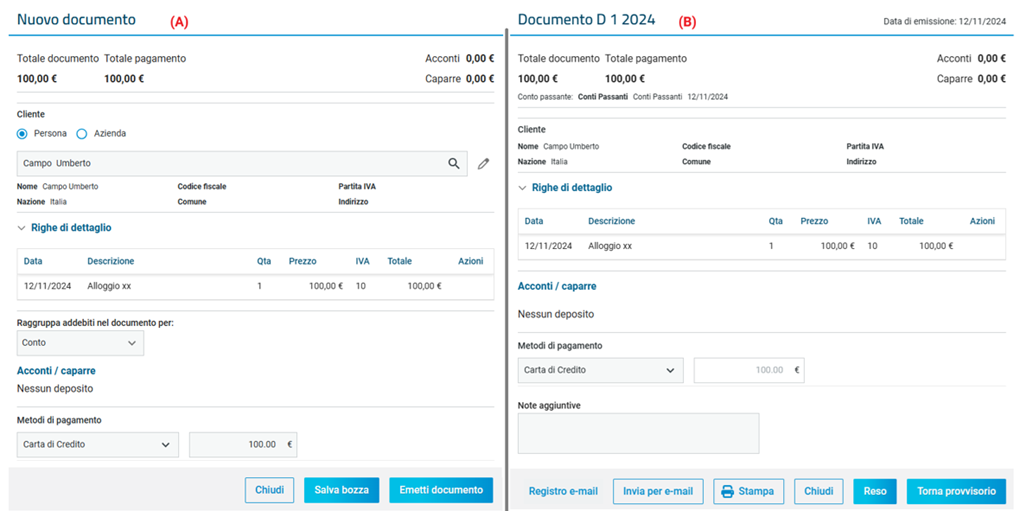Screen dimensions: 1033x511
Task: Click the pencil edit icon beside client search
Action: (x=484, y=164)
